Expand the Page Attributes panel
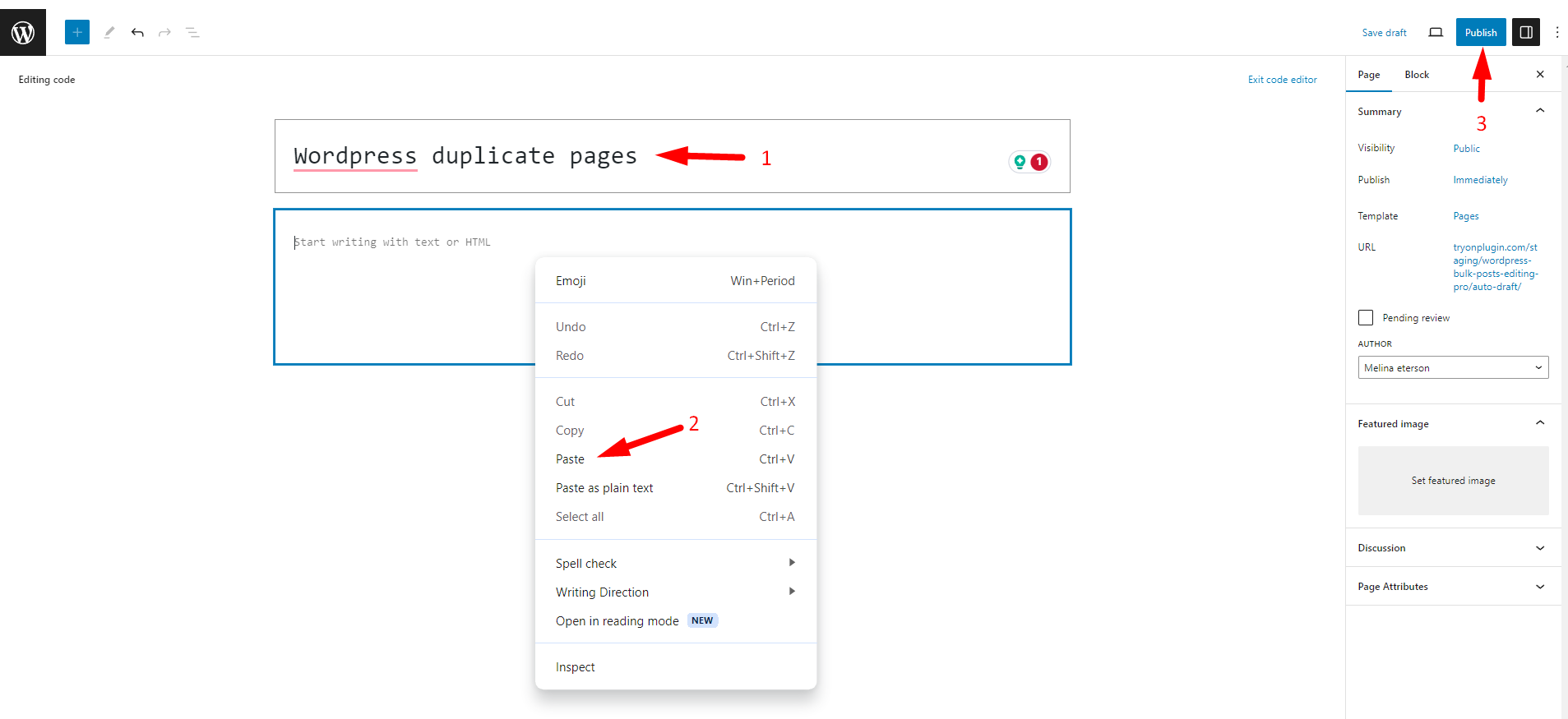The width and height of the screenshot is (1568, 719). click(x=1540, y=587)
